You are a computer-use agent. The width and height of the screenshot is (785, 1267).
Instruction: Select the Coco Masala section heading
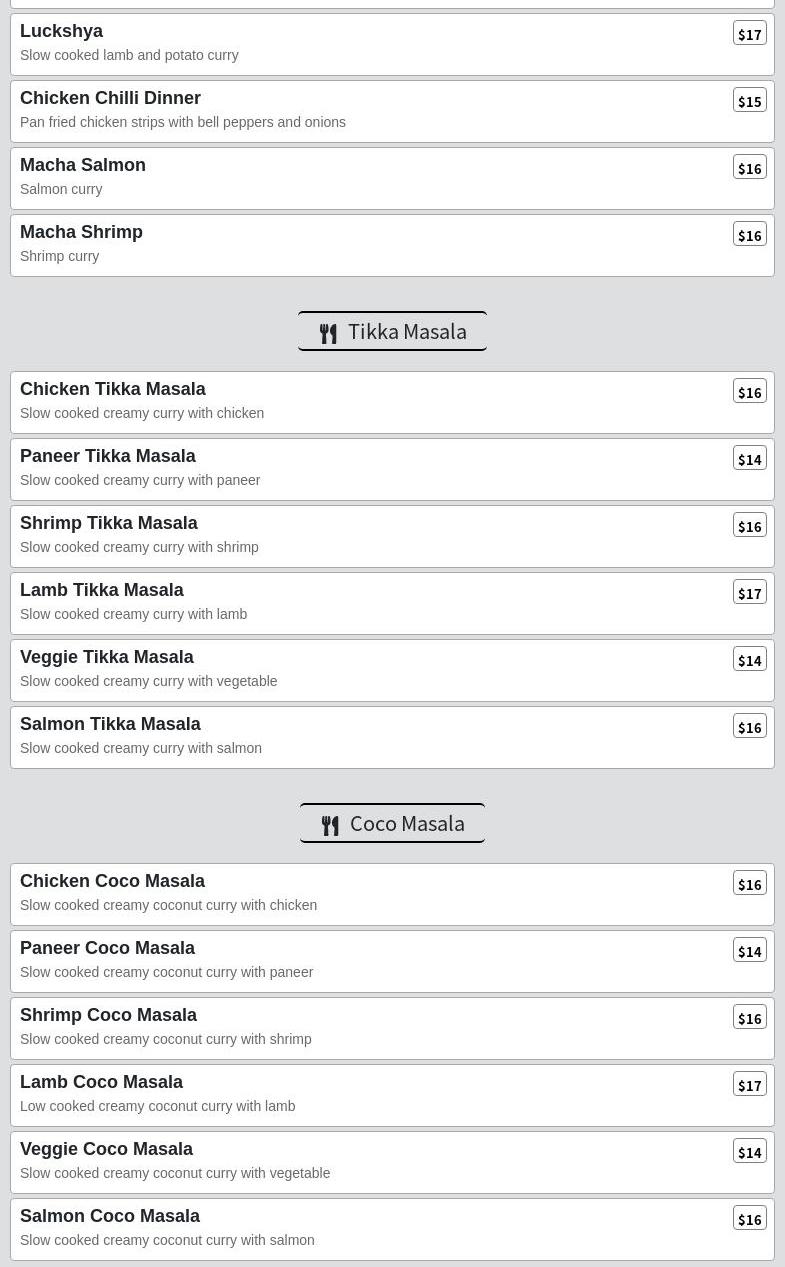(x=407, y=823)
